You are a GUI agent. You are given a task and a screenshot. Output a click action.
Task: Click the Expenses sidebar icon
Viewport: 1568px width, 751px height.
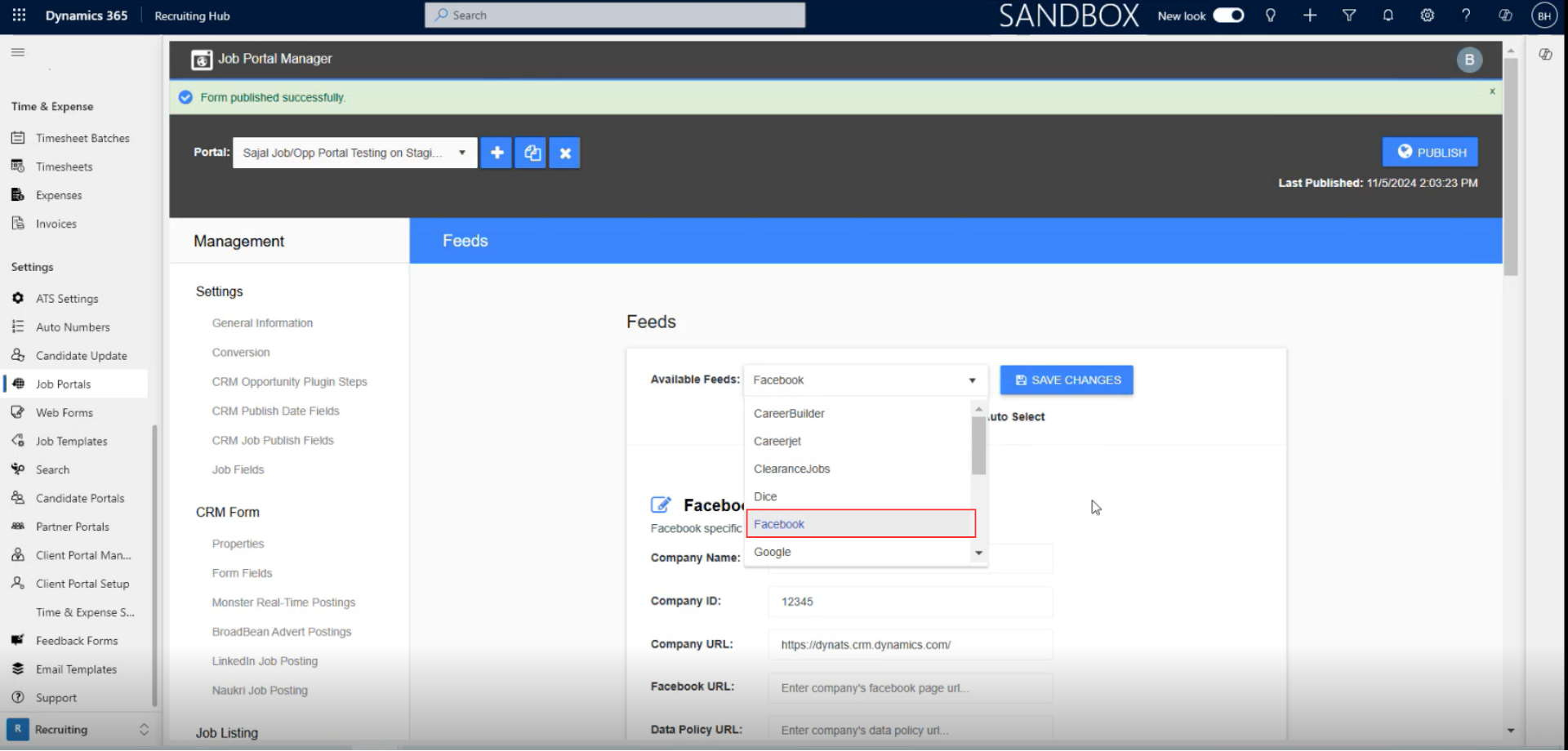(18, 195)
